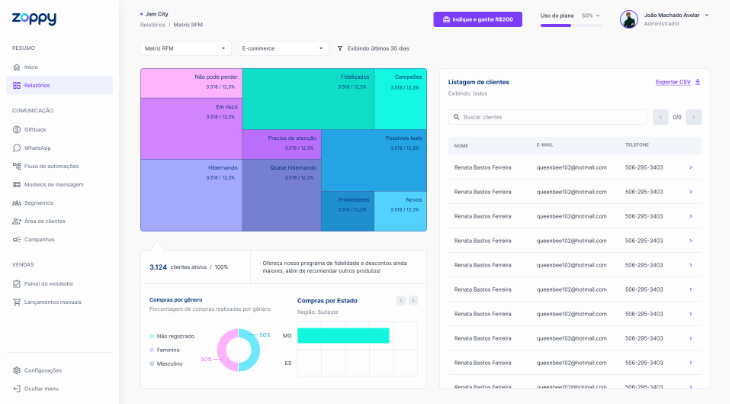This screenshot has width=730, height=404.
Task: Expand the user profile menu
Action: [x=706, y=15]
